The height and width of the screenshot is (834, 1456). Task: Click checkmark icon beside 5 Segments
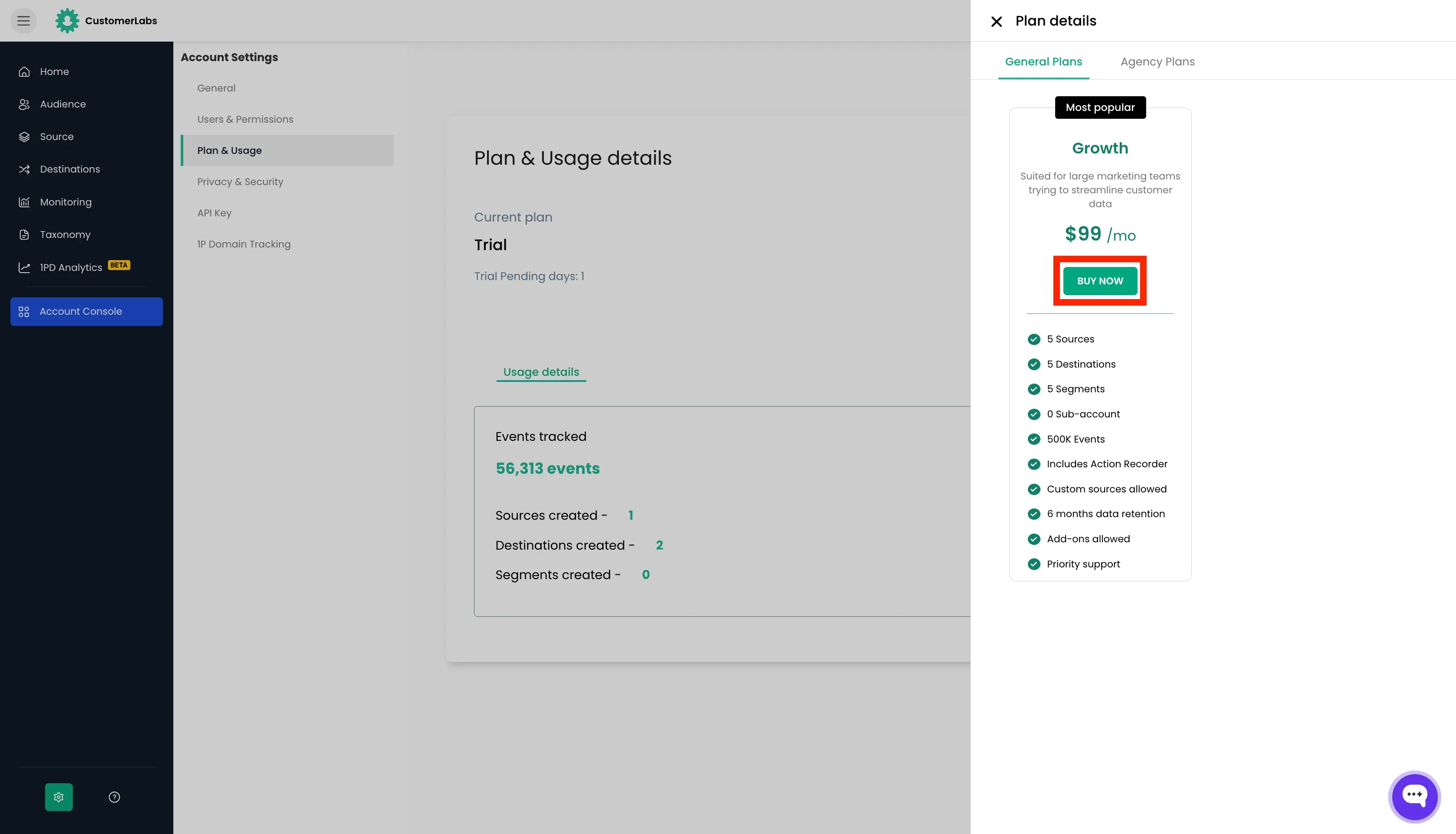click(1034, 389)
